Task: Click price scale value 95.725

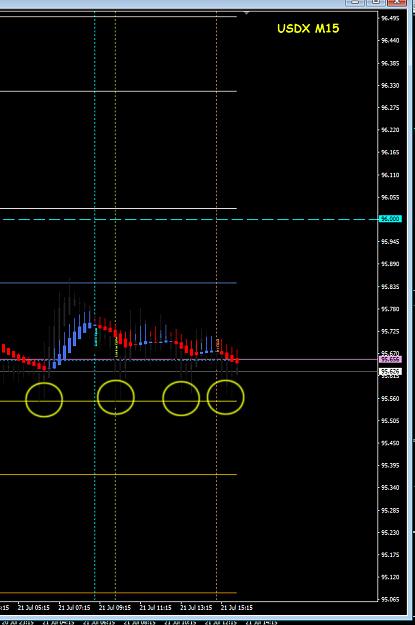Action: (x=390, y=332)
